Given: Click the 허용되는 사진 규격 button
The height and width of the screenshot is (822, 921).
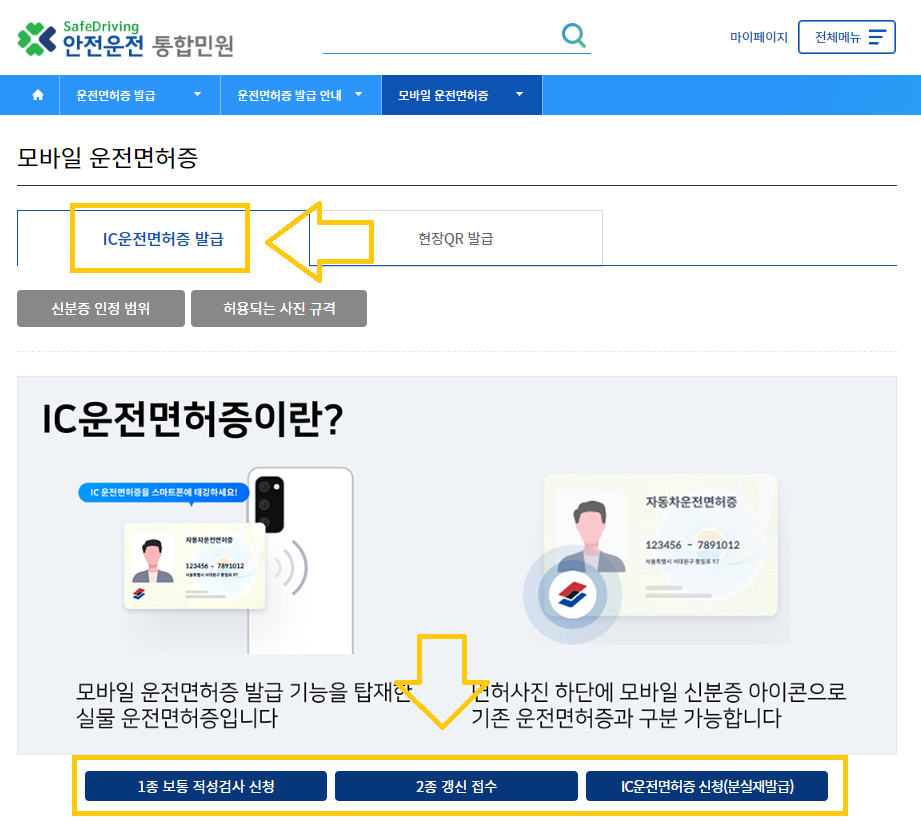Looking at the screenshot, I should (x=278, y=308).
